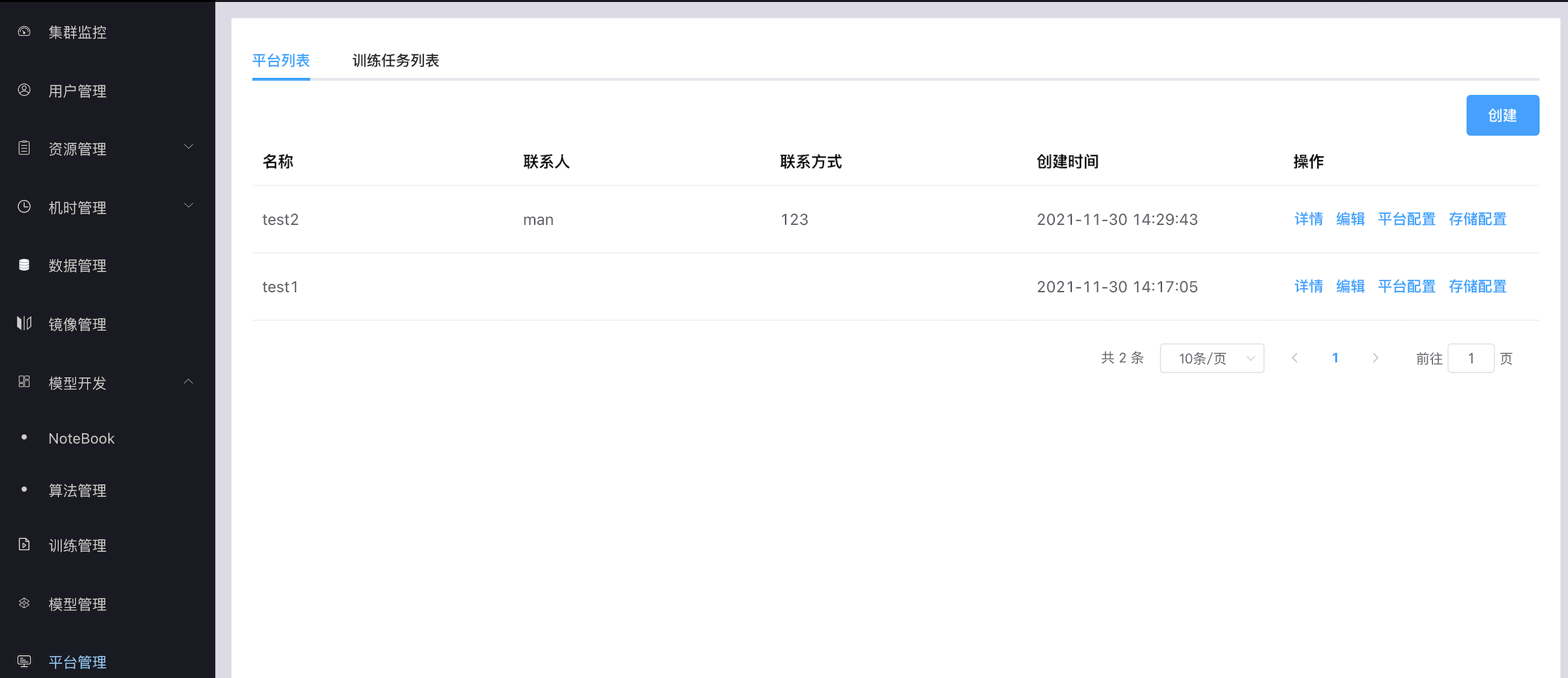Open 镜像管理 in the sidebar
This screenshot has height=678, width=1568.
point(77,324)
